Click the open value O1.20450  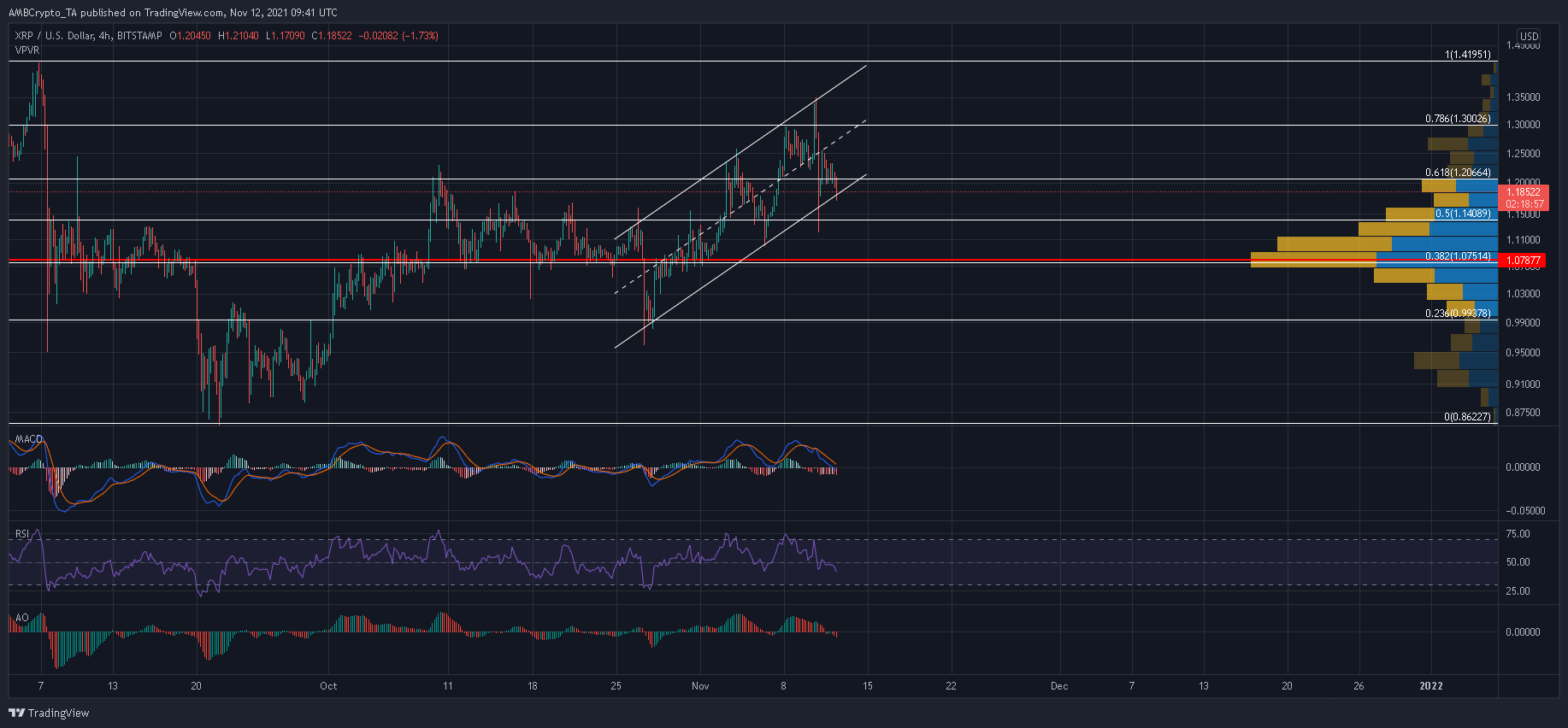point(191,36)
